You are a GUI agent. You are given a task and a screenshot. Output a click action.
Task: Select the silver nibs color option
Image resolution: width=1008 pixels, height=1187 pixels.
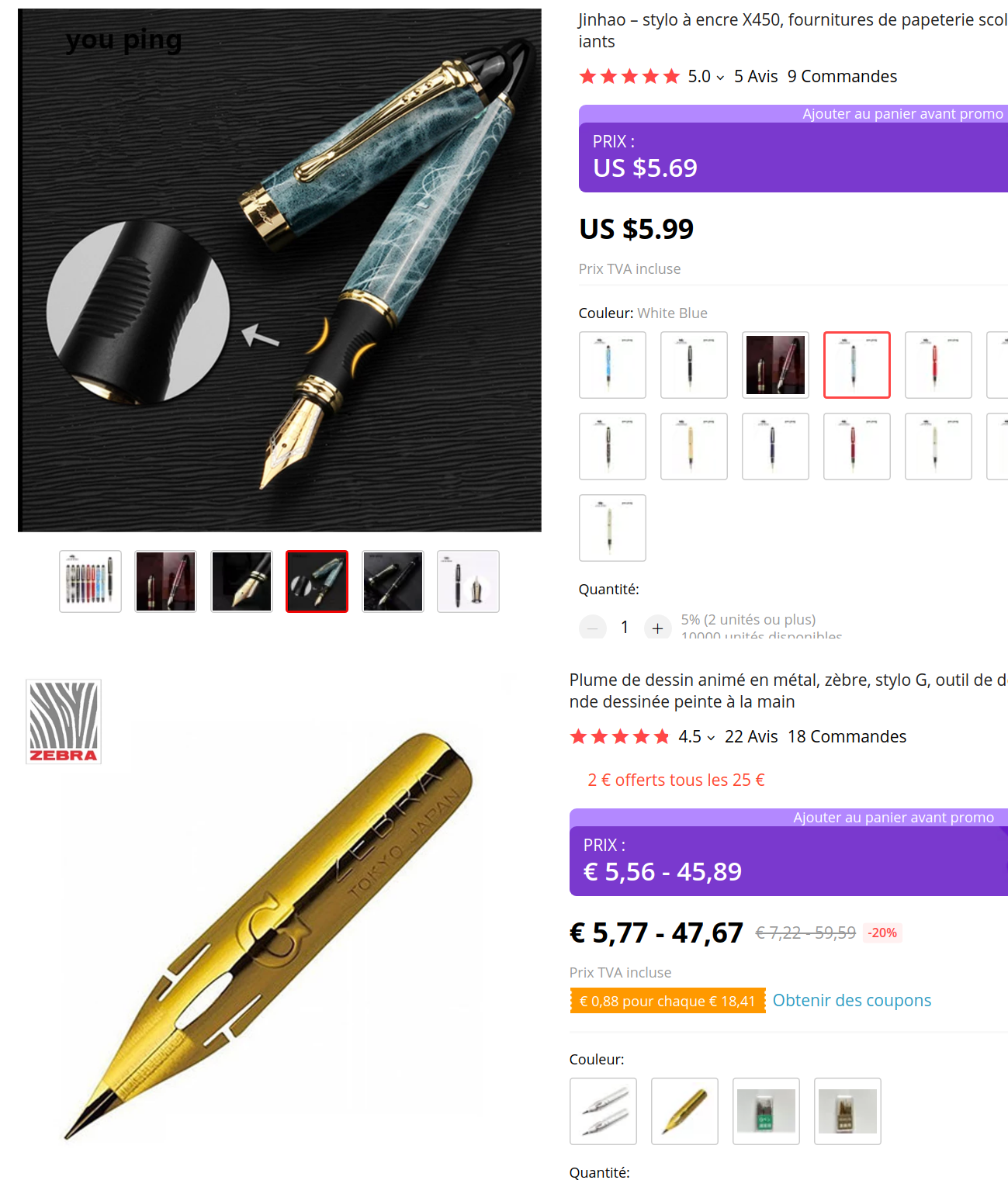(x=603, y=1111)
